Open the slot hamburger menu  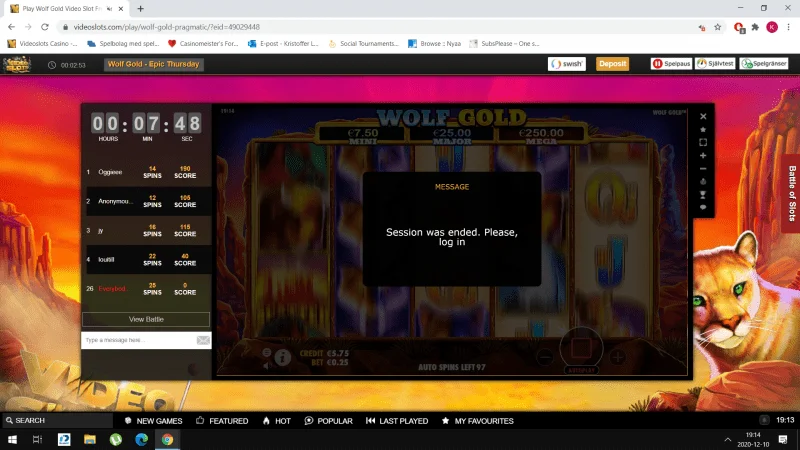266,353
